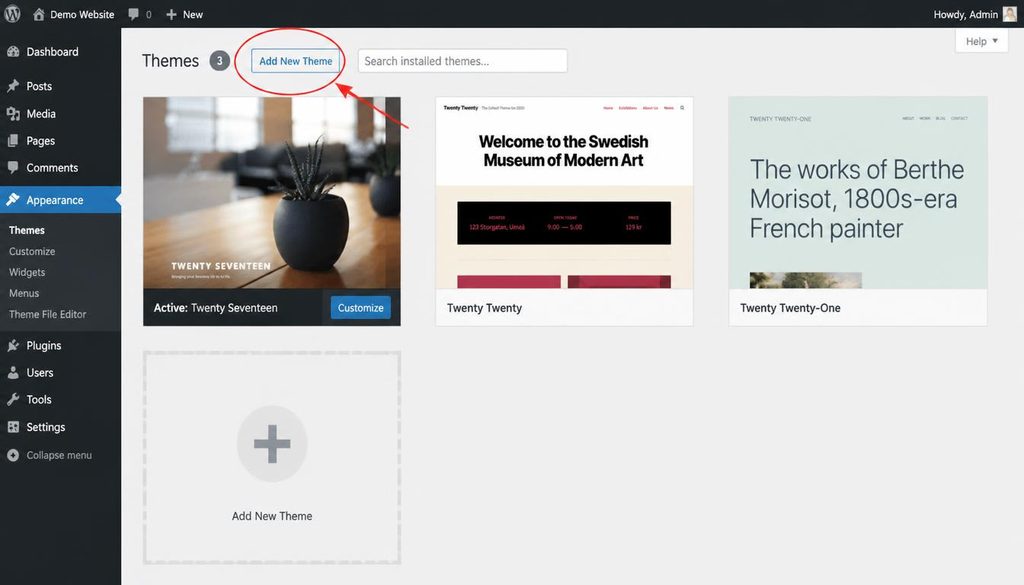Open the Twenty Twenty-One theme screenshot

pyautogui.click(x=857, y=193)
